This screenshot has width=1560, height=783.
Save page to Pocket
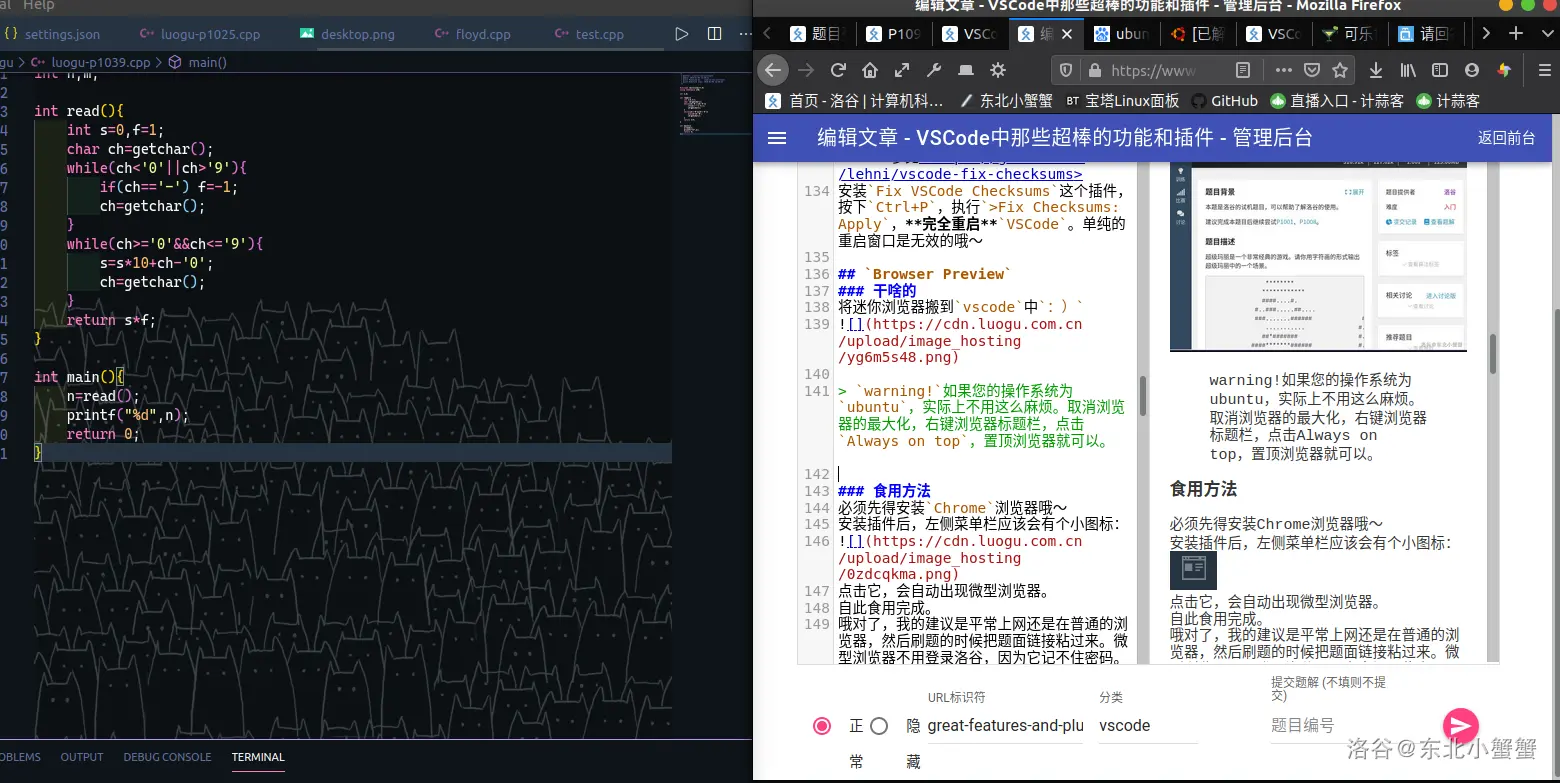click(1312, 70)
